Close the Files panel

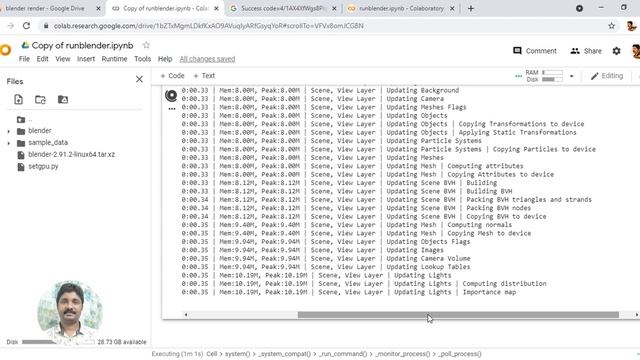point(139,79)
